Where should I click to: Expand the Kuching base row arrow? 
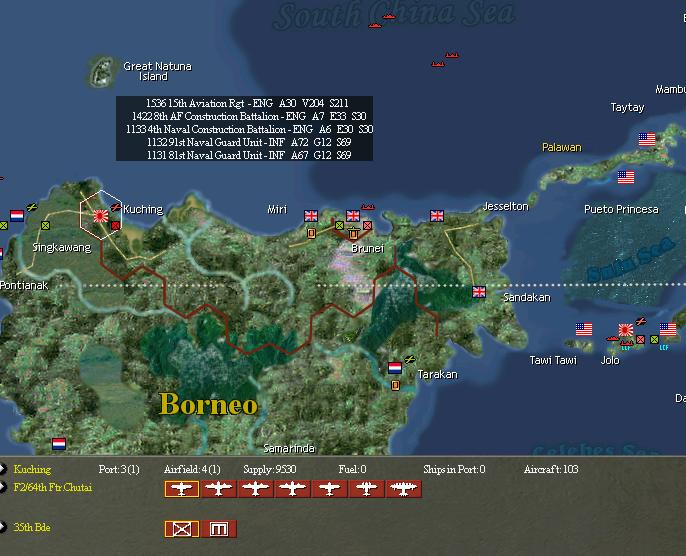pos(3,469)
